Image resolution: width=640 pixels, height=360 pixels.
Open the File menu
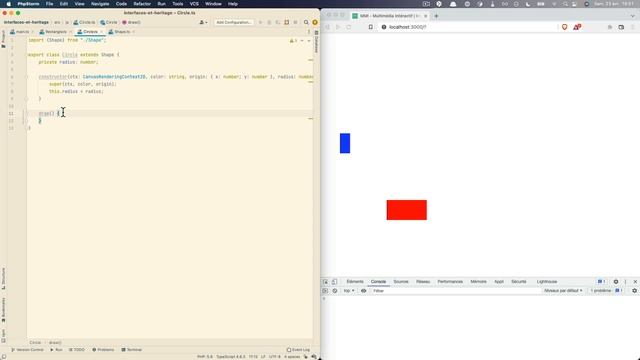pyautogui.click(x=49, y=4)
